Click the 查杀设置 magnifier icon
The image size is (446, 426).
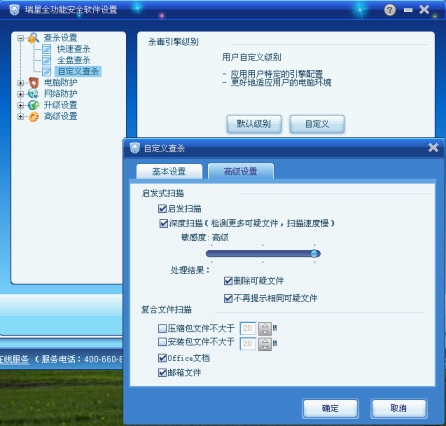click(x=33, y=38)
